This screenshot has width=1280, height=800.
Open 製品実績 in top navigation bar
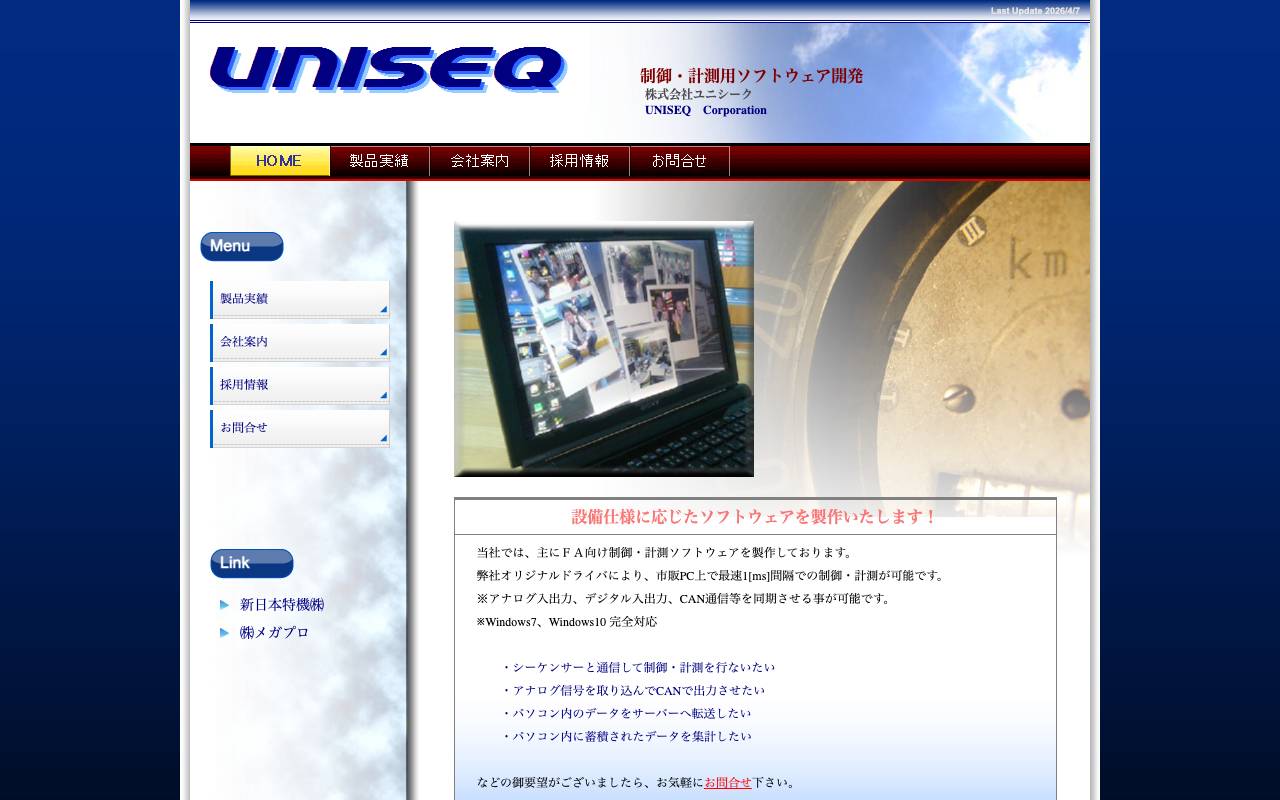[x=380, y=161]
